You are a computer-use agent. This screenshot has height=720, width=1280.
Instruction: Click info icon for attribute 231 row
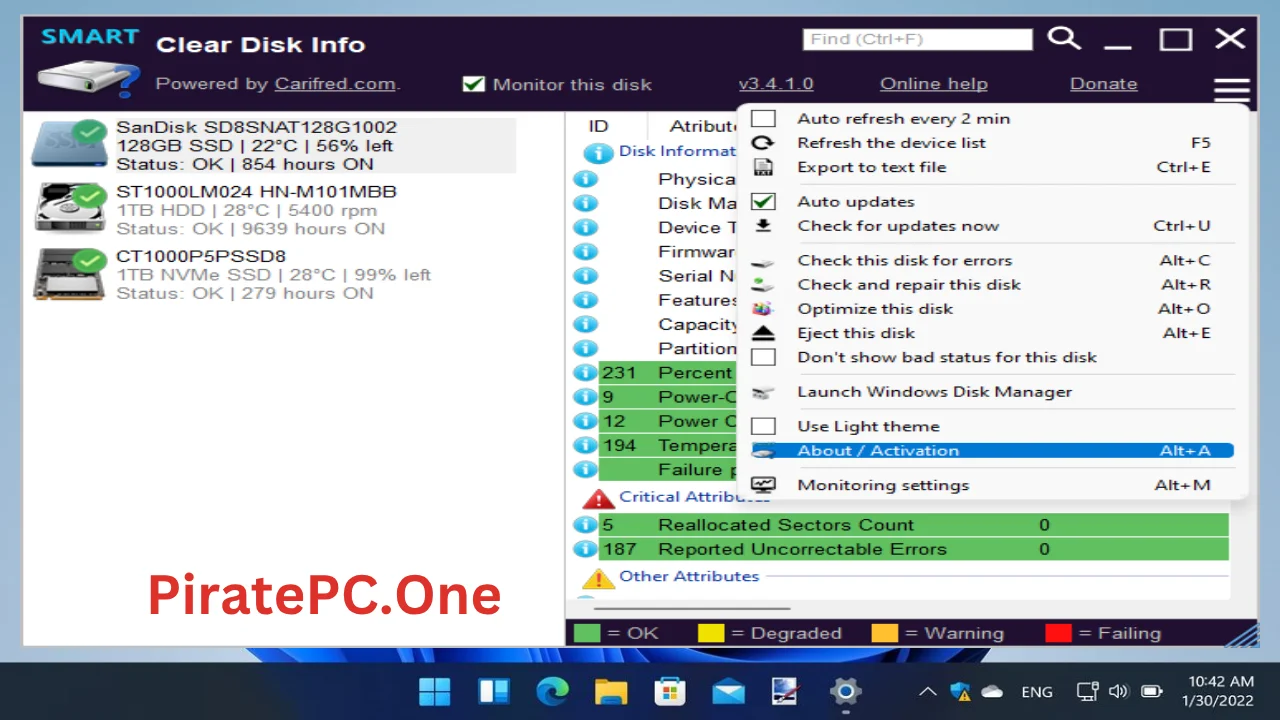click(x=585, y=373)
